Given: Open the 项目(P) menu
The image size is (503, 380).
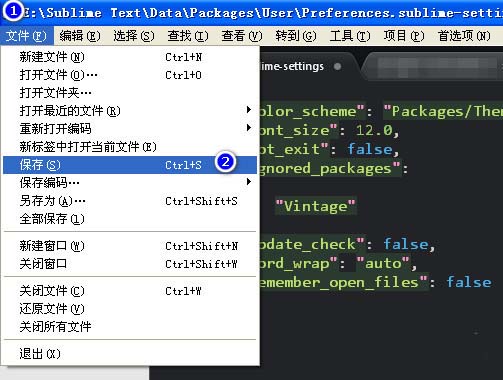Looking at the screenshot, I should point(404,36).
